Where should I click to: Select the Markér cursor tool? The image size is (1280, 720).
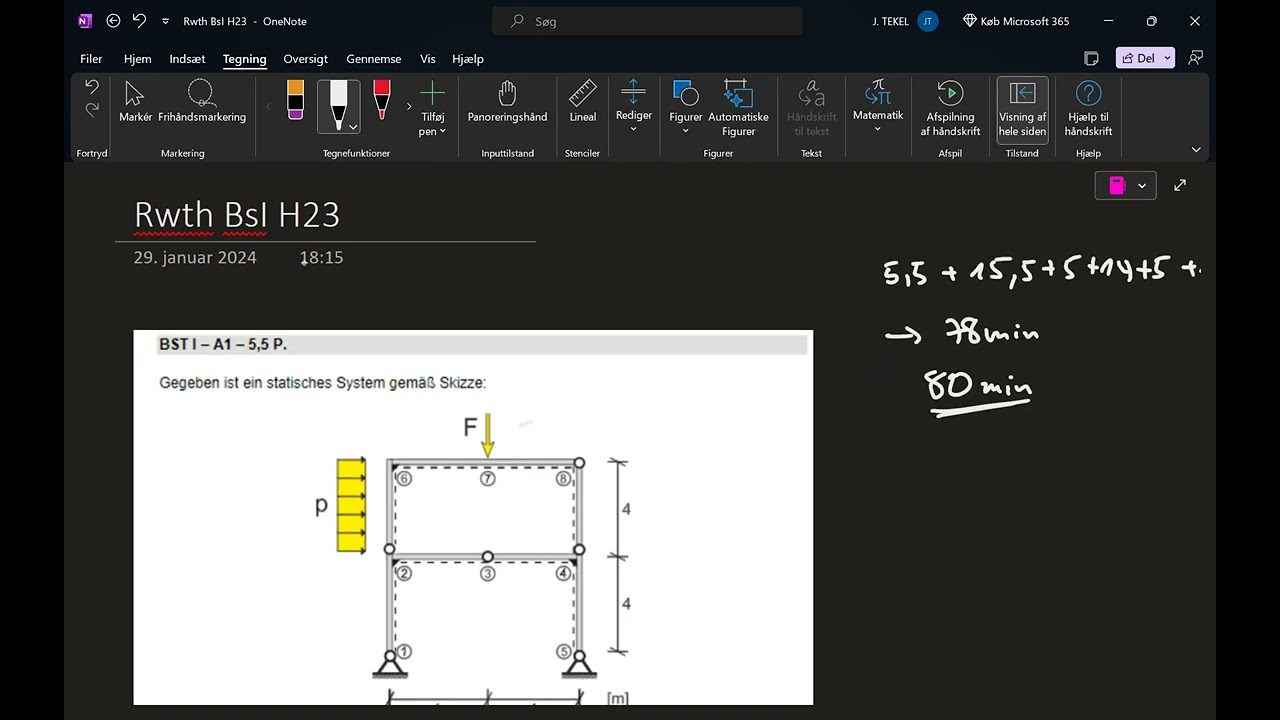click(135, 102)
